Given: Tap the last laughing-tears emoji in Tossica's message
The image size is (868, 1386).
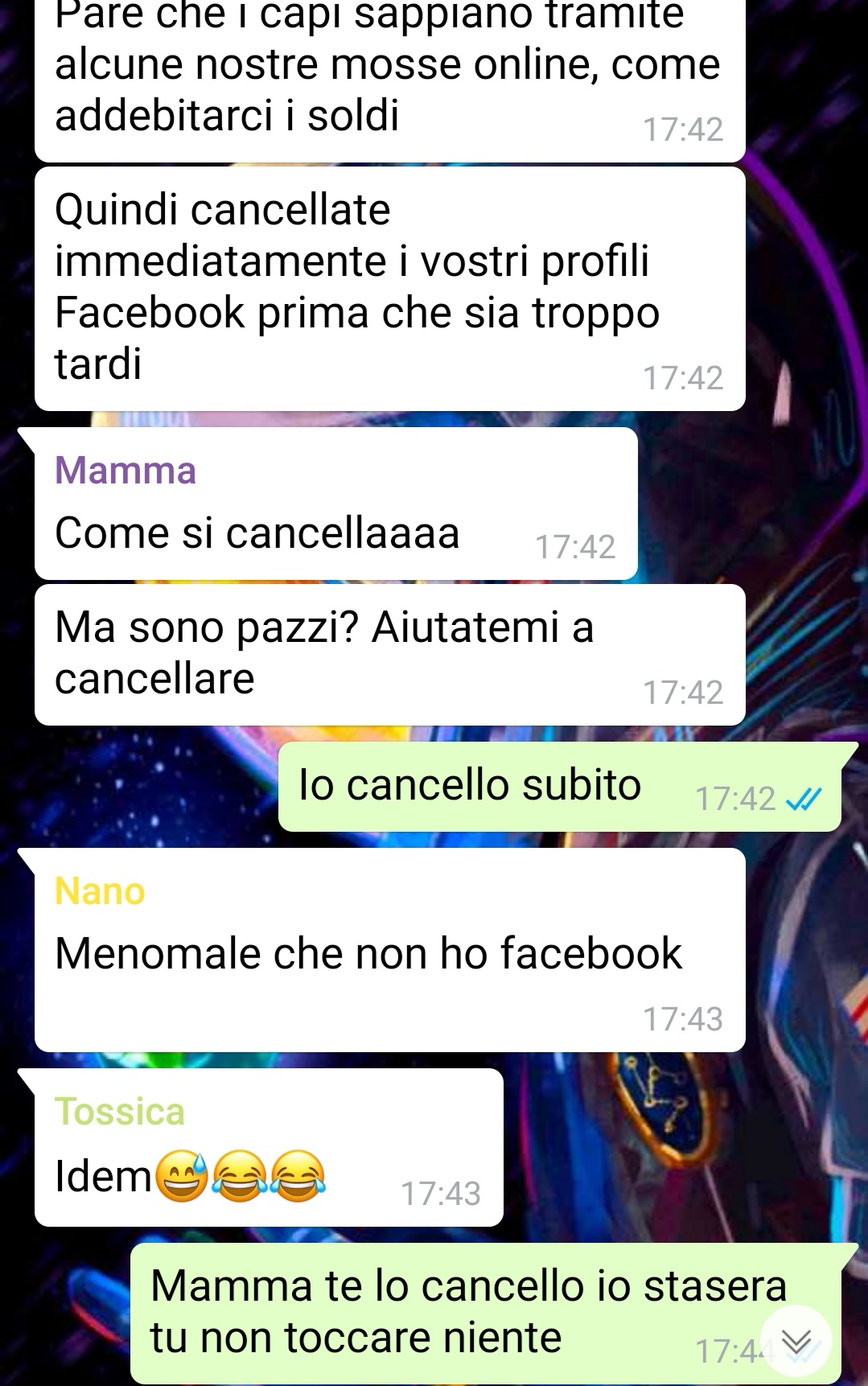Looking at the screenshot, I should pos(297,1177).
